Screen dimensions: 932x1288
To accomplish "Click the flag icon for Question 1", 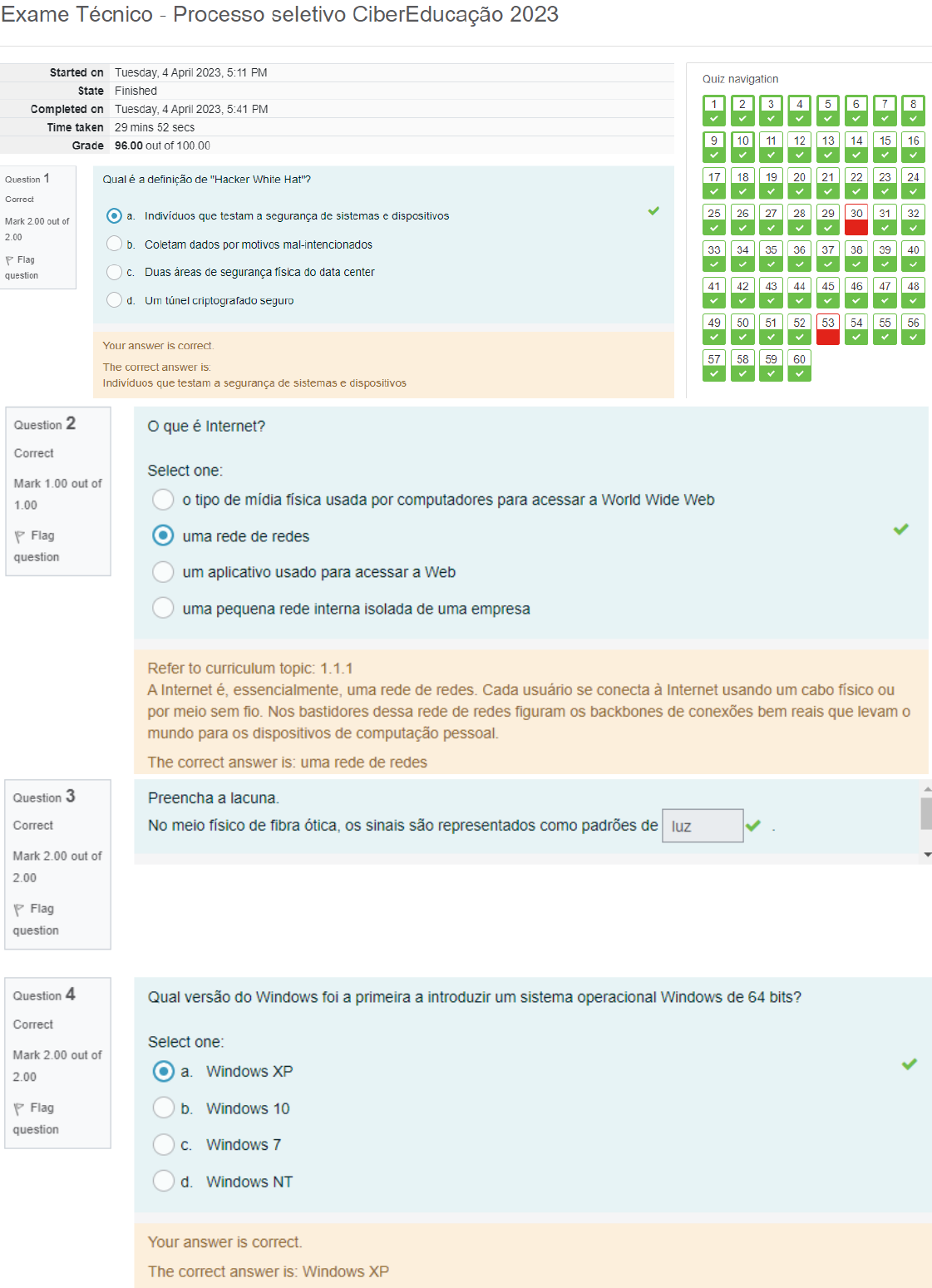I will pyautogui.click(x=10, y=260).
